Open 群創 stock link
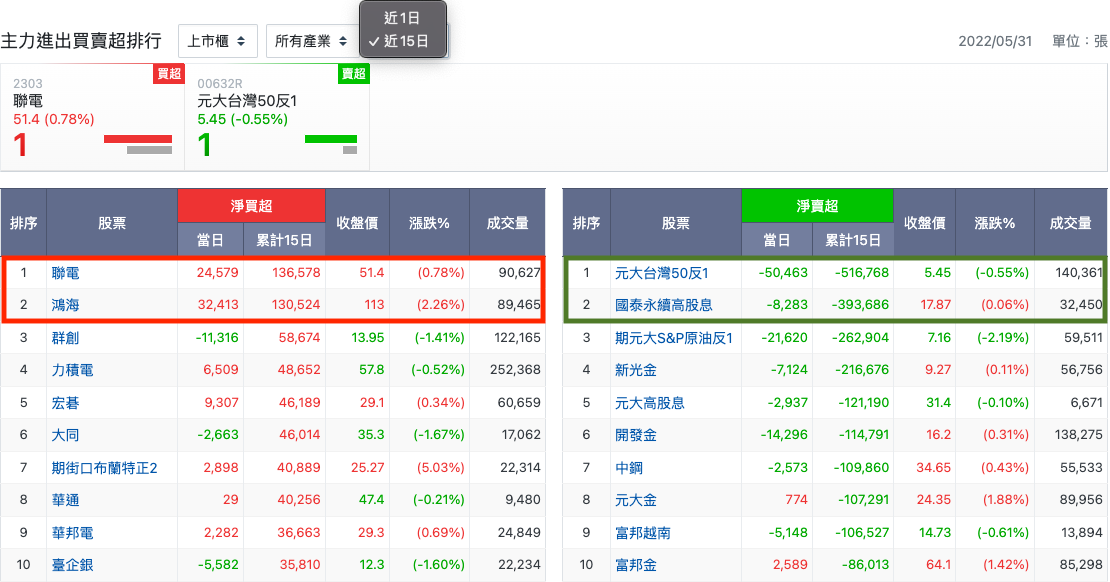 [x=65, y=338]
